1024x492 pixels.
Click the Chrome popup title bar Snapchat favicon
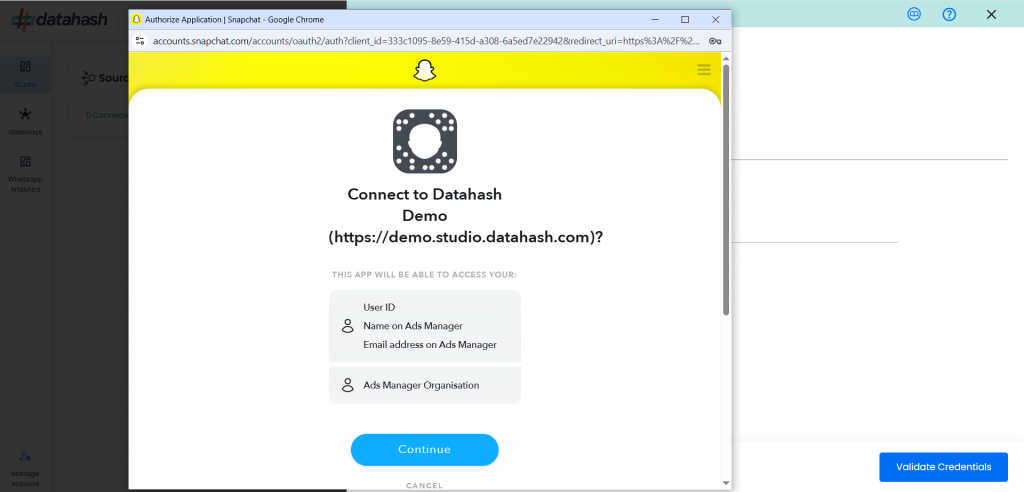[137, 20]
